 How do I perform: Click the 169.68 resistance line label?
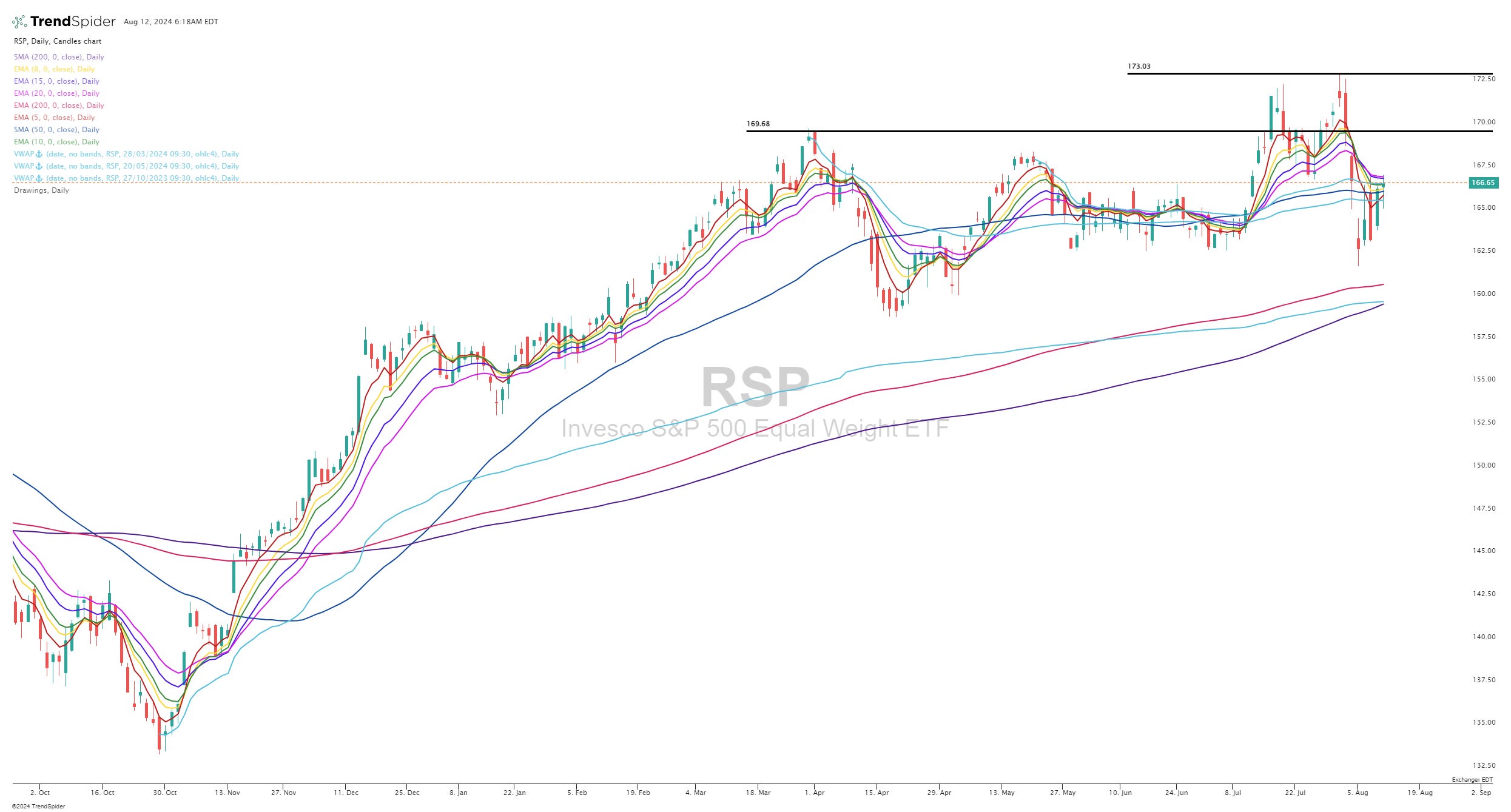coord(758,124)
